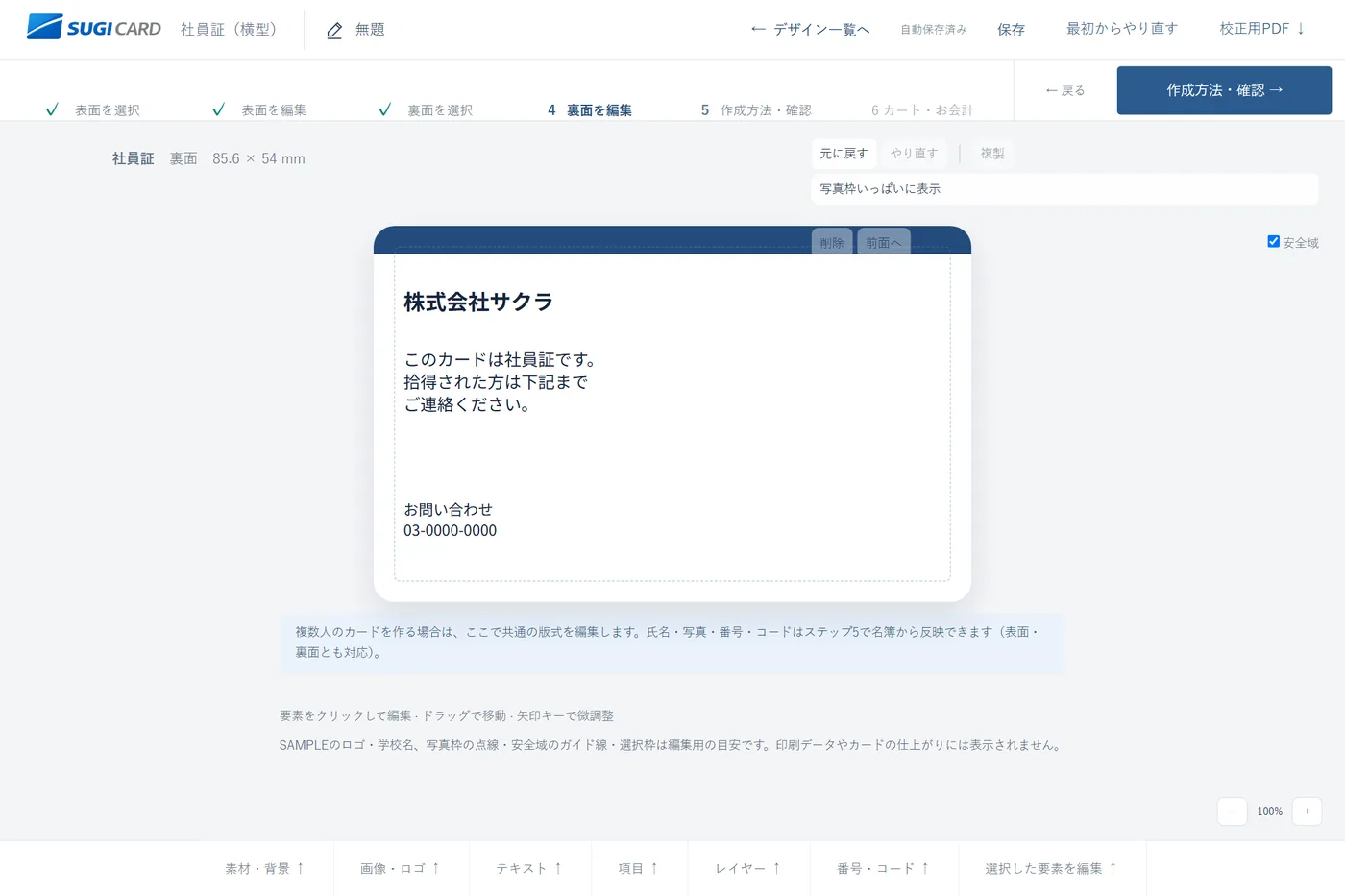Click 写真枠いっぱいに表示 button
The width and height of the screenshot is (1345, 896).
[1064, 189]
